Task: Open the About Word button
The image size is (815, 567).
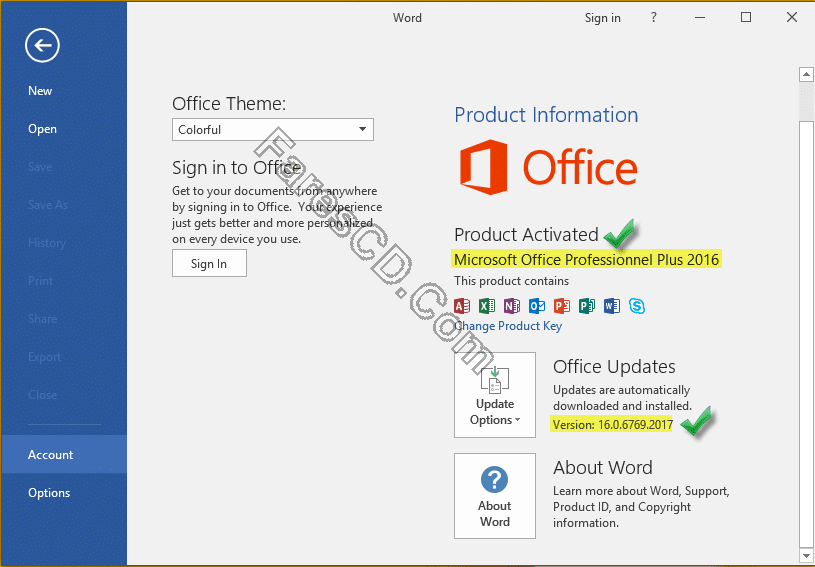Action: pyautogui.click(x=495, y=496)
